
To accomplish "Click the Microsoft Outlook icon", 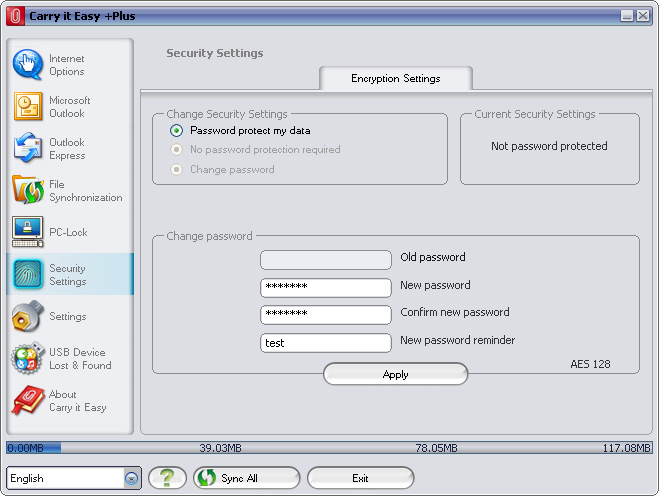I will pyautogui.click(x=28, y=106).
